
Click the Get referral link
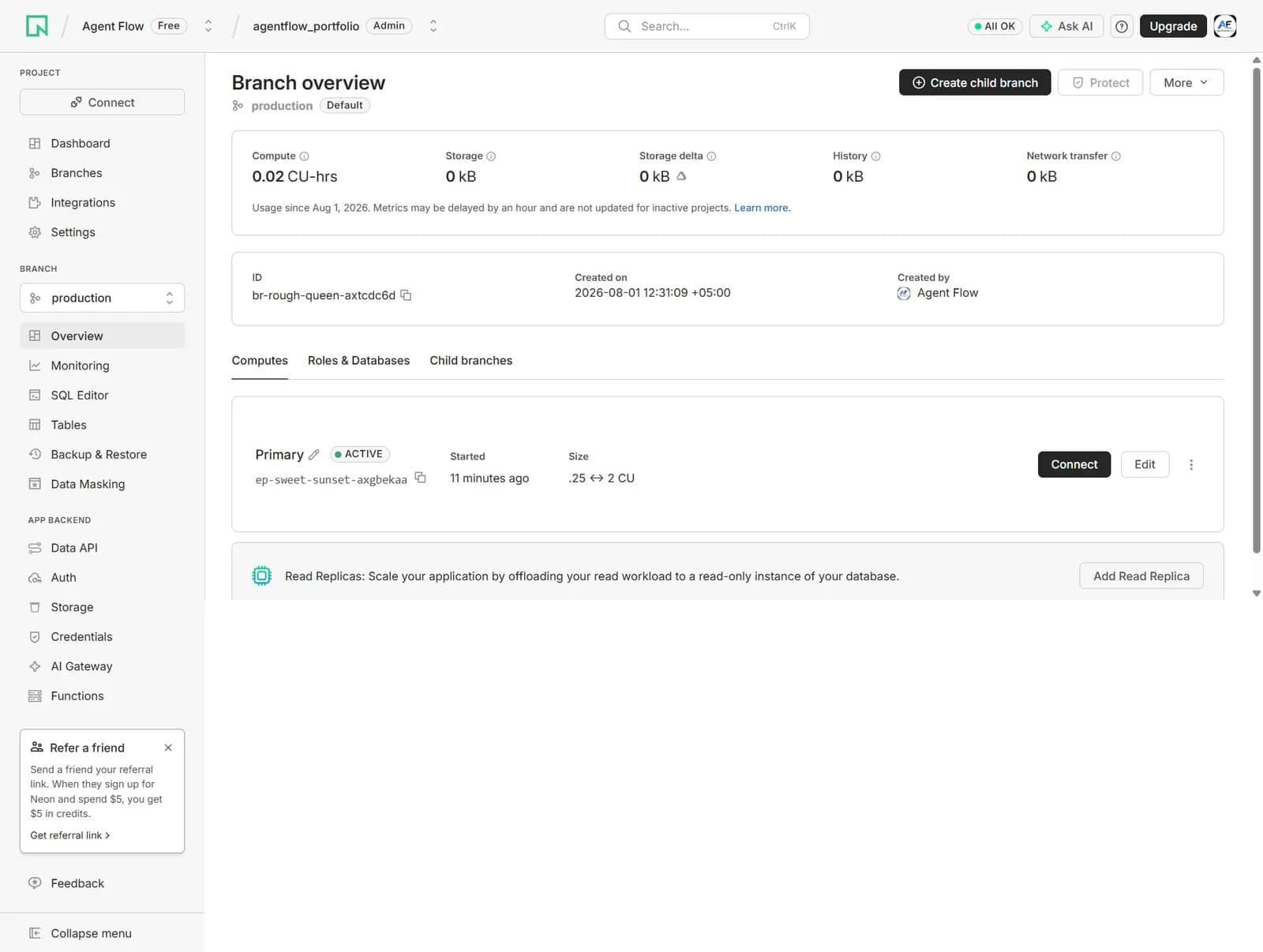(x=70, y=836)
